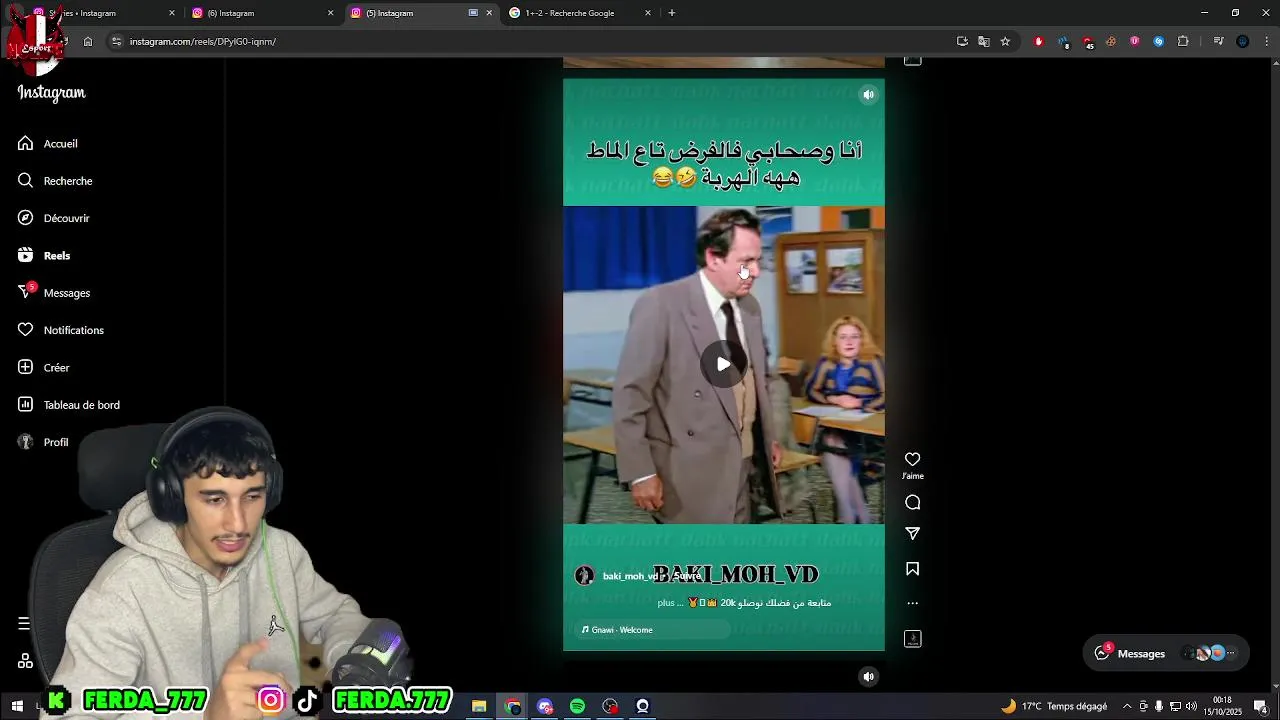Open the reel's three-dot more options
Screen dimensions: 1280x720
[912, 604]
